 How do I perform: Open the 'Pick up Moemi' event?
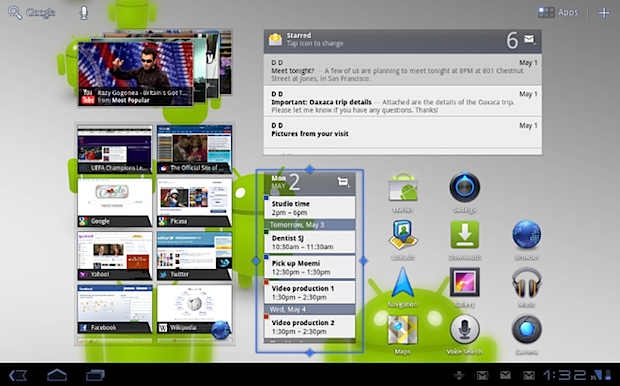pos(310,267)
